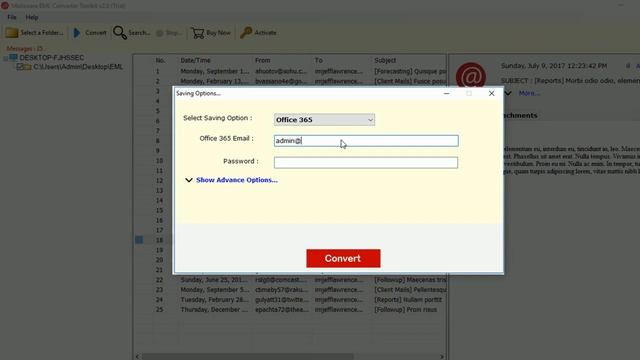Click the Activate key icon
The width and height of the screenshot is (640, 360).
246,33
